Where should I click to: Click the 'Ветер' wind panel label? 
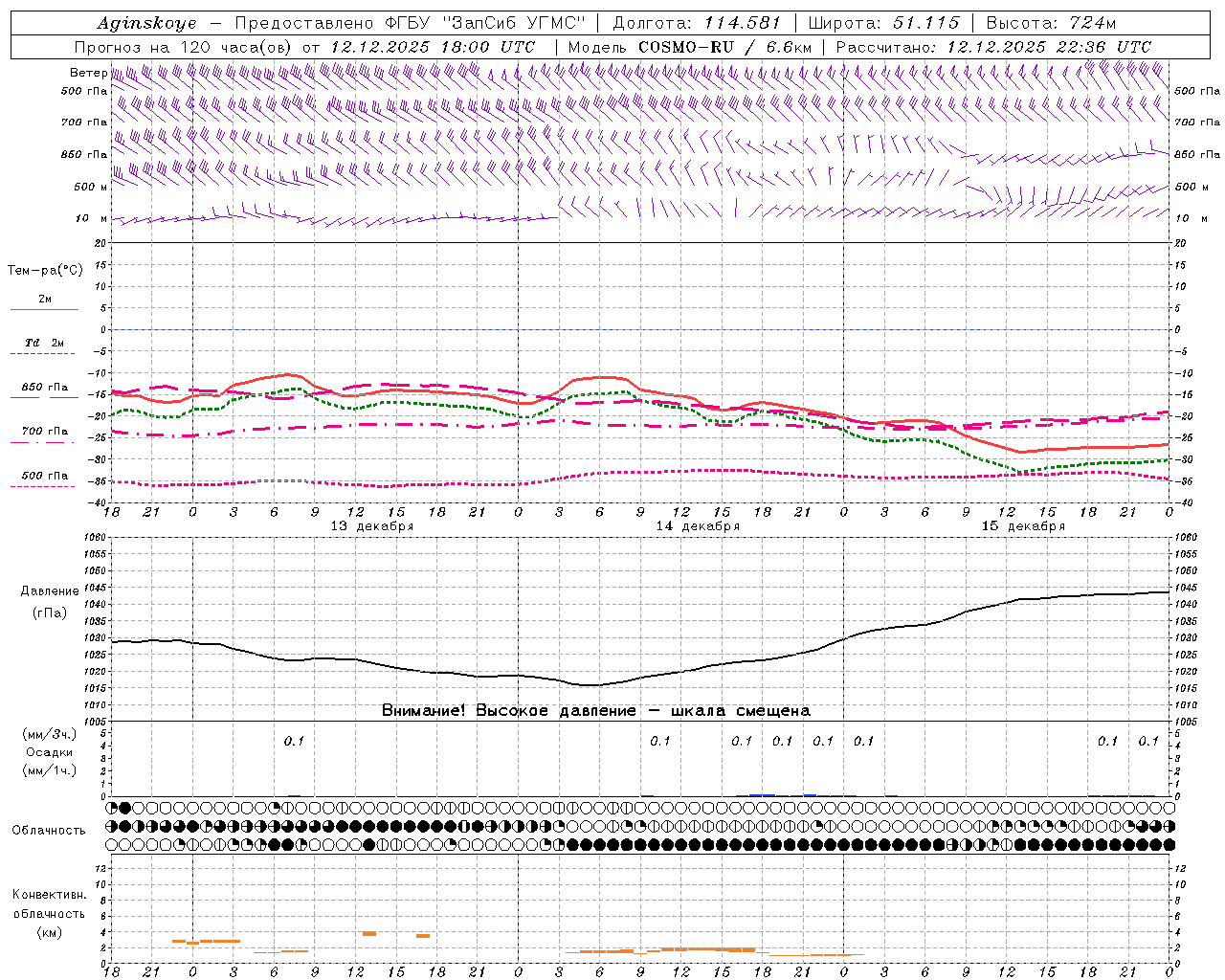(x=89, y=73)
